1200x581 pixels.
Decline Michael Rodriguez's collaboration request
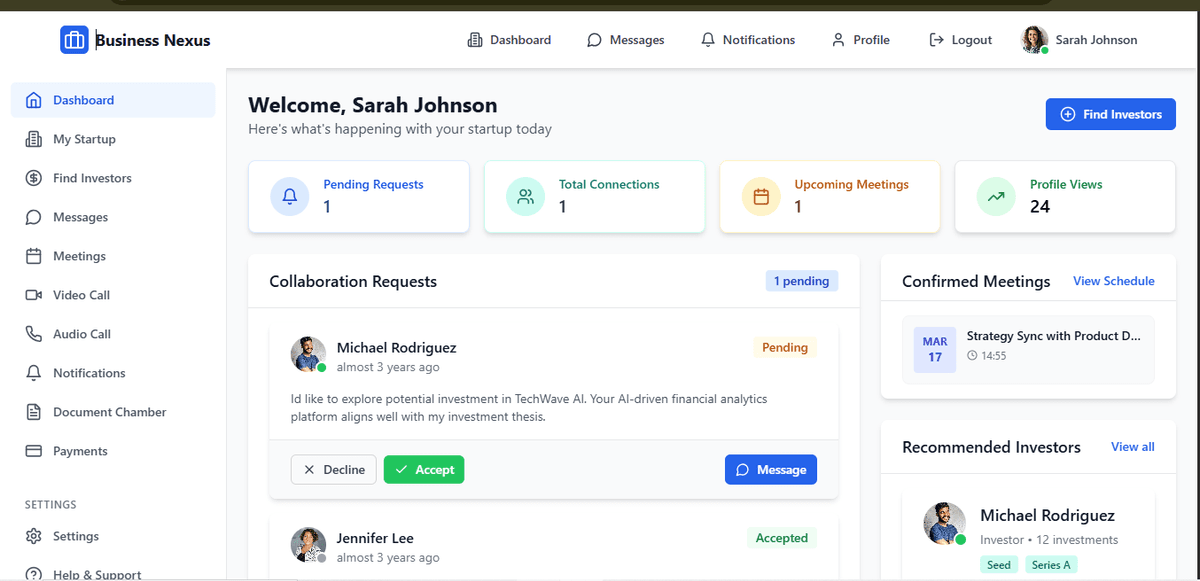tap(334, 470)
